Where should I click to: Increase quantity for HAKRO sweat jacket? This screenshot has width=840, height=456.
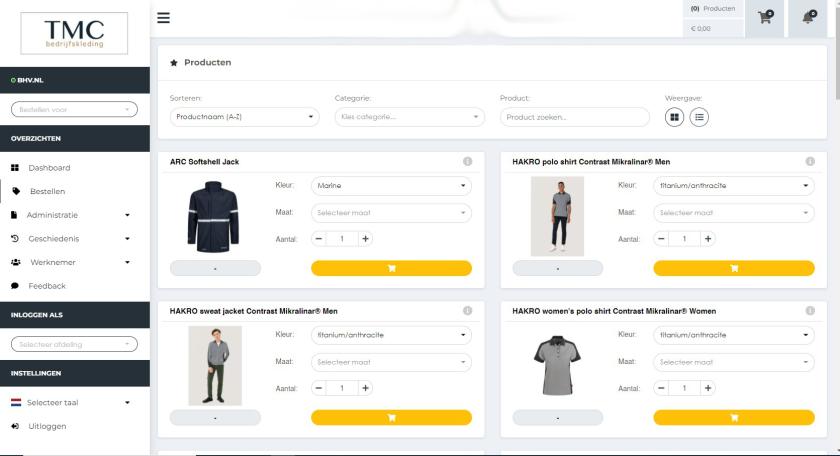[365, 388]
